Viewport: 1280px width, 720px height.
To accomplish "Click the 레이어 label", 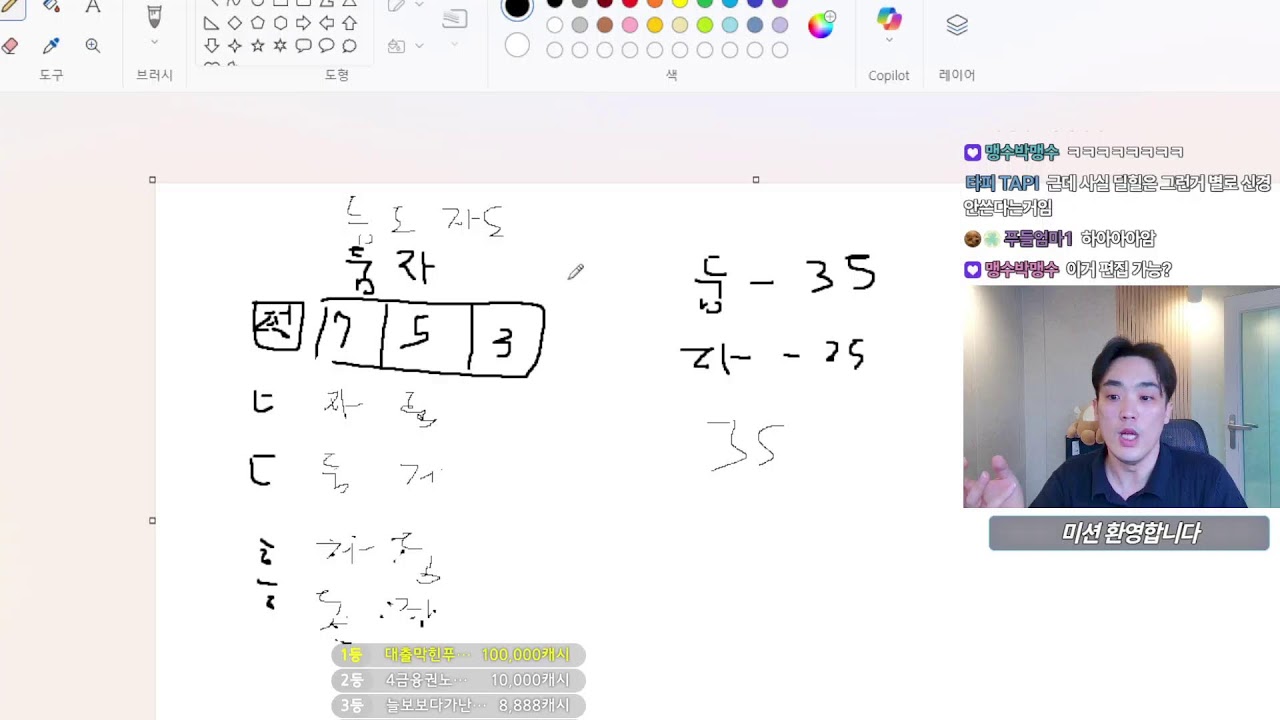I will (957, 75).
